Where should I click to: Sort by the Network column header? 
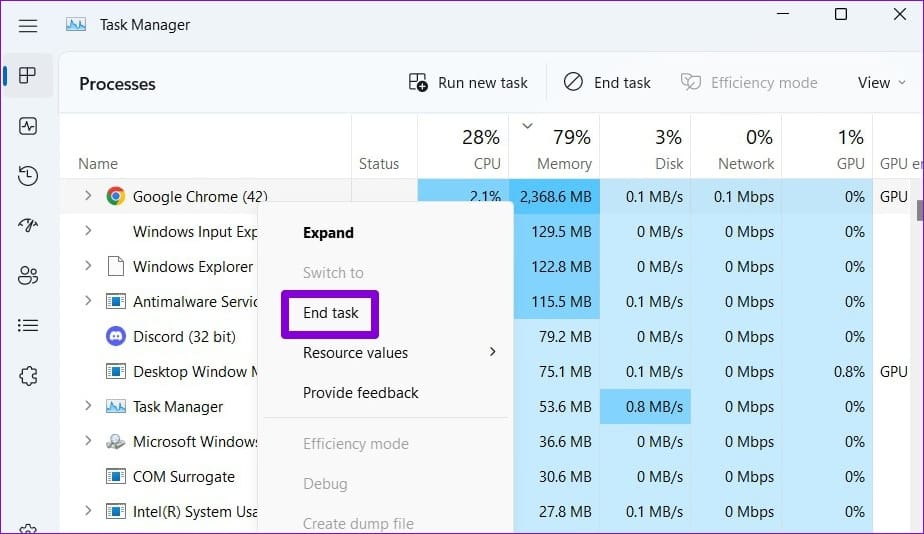point(736,146)
